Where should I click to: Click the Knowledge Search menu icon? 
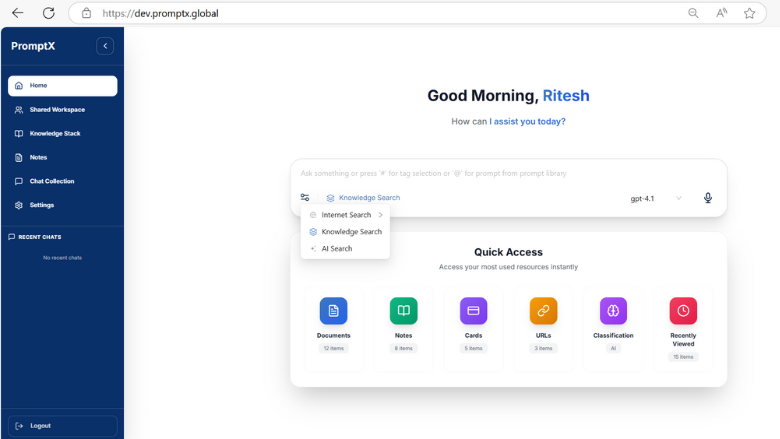pyautogui.click(x=313, y=232)
